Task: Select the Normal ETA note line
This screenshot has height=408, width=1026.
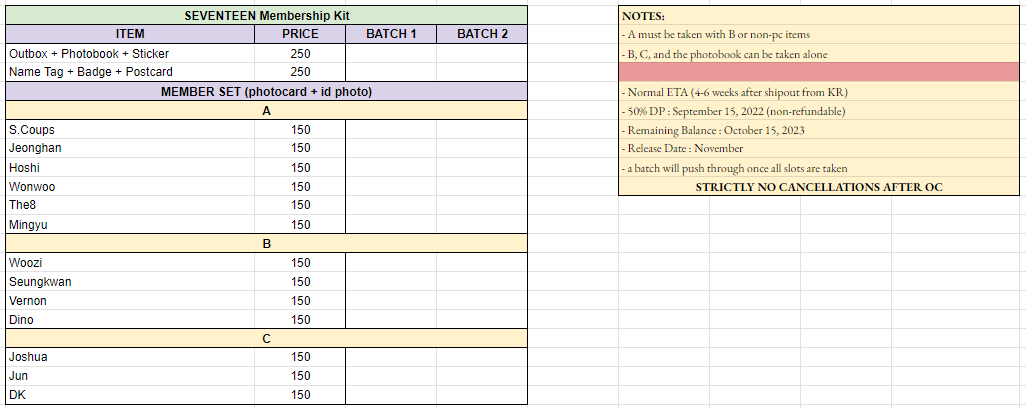Action: pos(819,92)
